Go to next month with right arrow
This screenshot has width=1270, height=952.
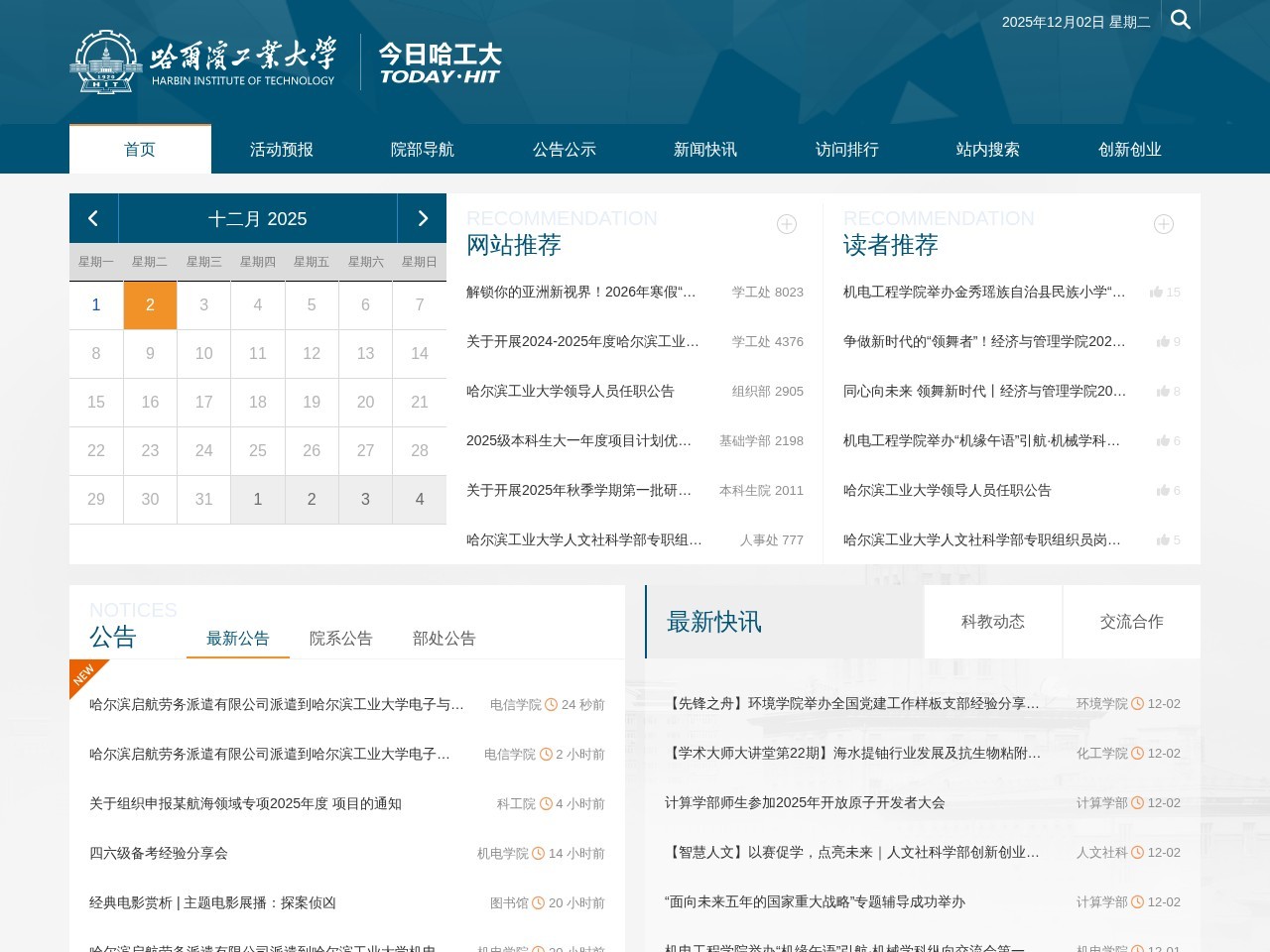click(x=423, y=218)
